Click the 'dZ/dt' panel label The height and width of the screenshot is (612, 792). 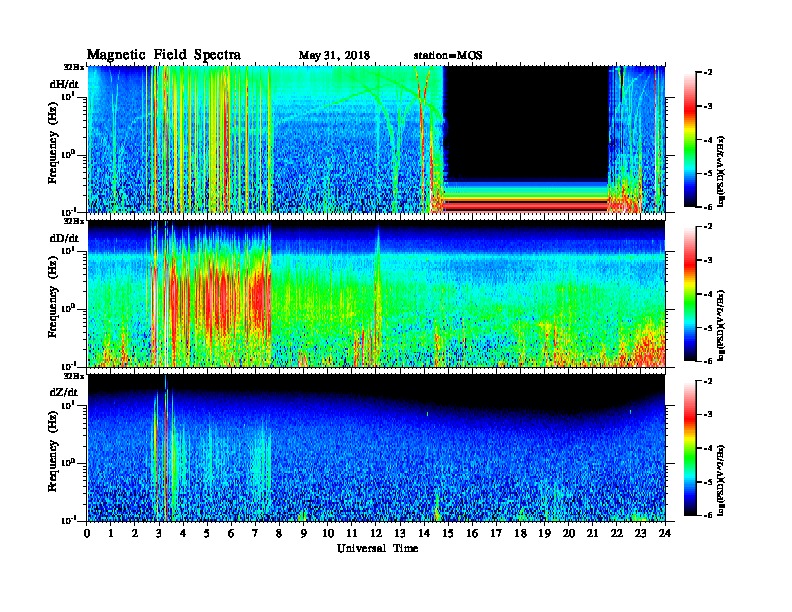click(64, 392)
